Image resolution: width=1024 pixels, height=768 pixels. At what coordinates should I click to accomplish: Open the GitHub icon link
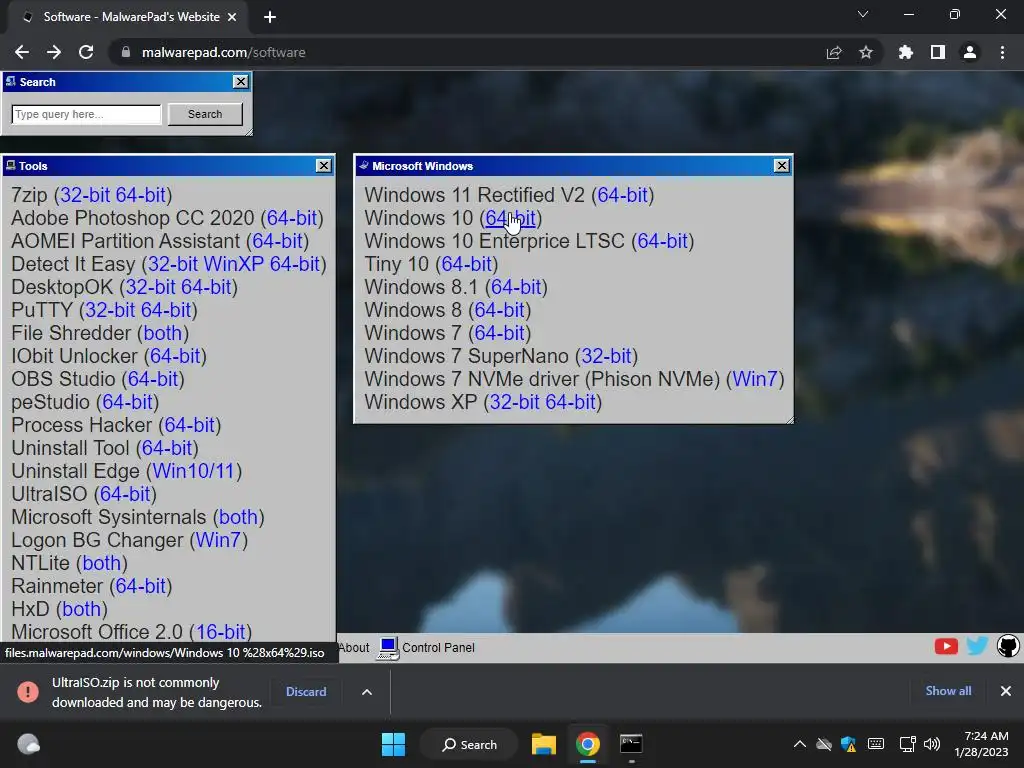(x=1008, y=647)
